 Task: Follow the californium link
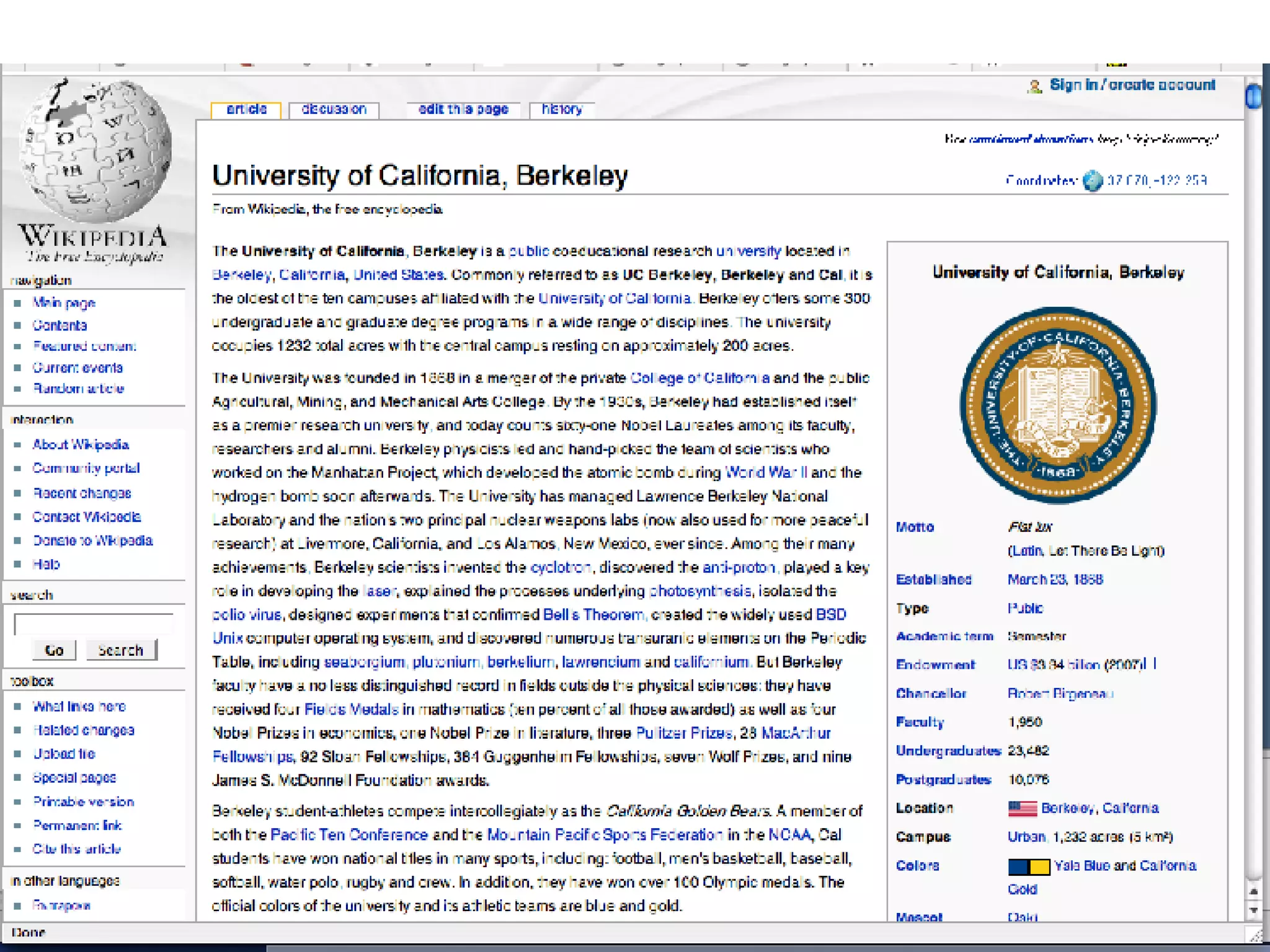711,663
